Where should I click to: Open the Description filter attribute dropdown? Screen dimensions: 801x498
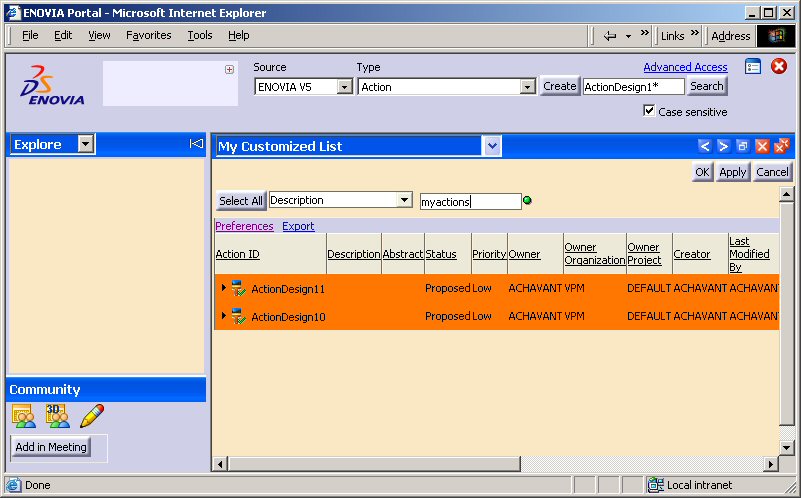(x=405, y=200)
